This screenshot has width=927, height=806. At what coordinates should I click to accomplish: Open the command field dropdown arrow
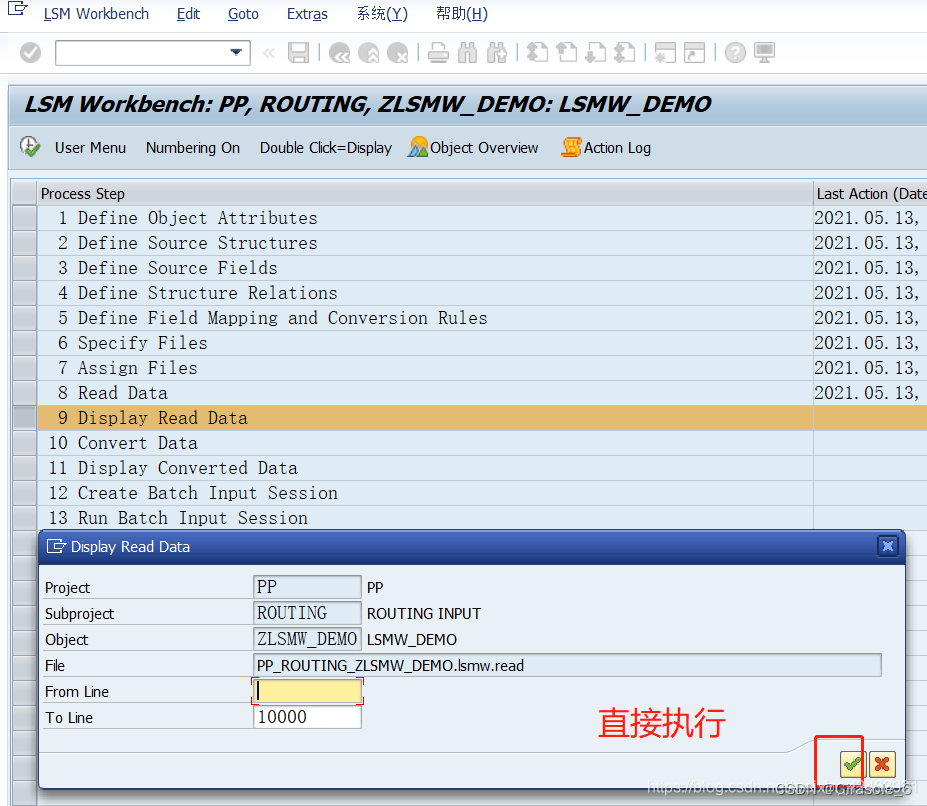(x=237, y=53)
